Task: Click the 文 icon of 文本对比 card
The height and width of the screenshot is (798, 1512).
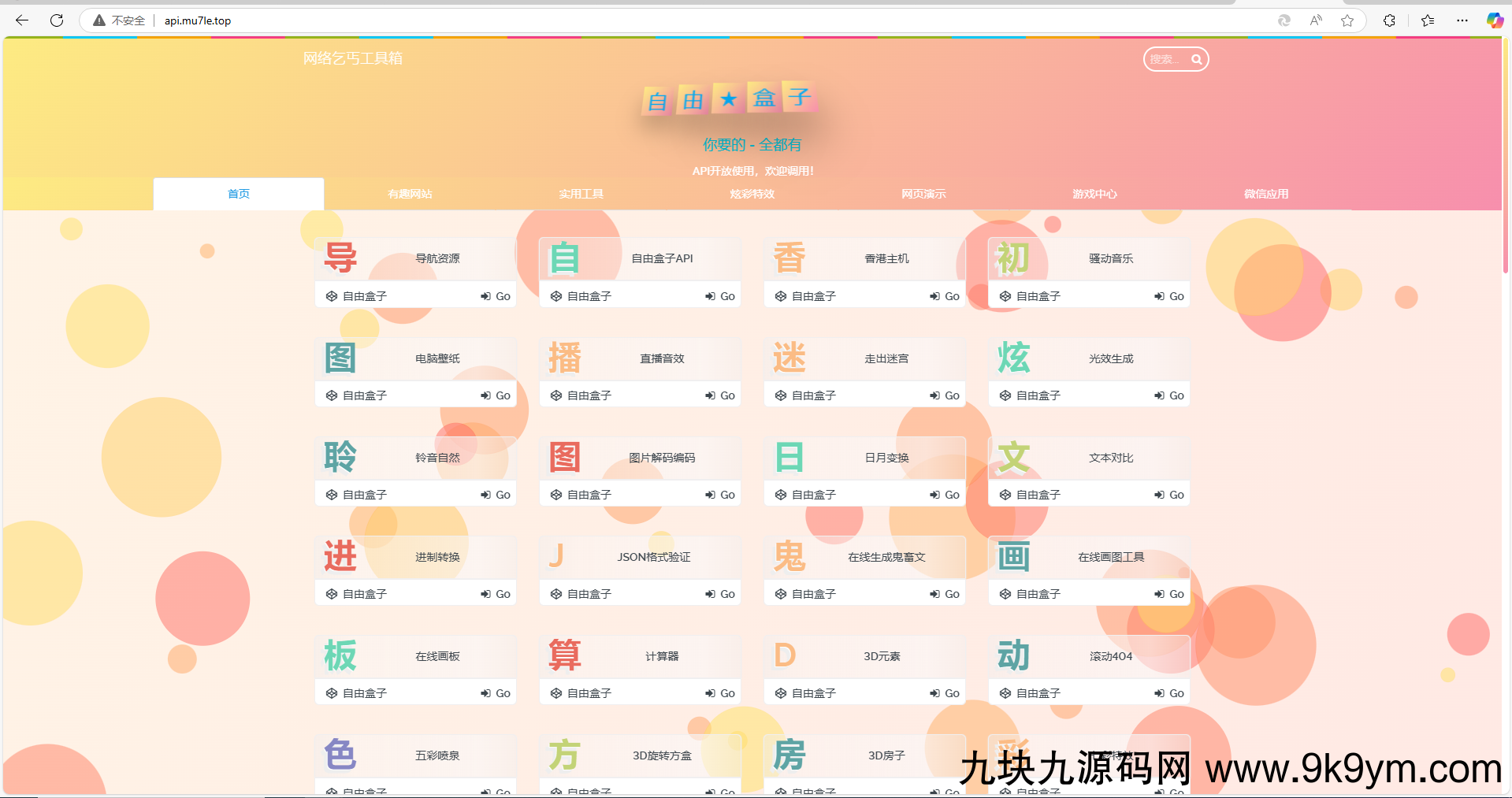Action: (1014, 457)
